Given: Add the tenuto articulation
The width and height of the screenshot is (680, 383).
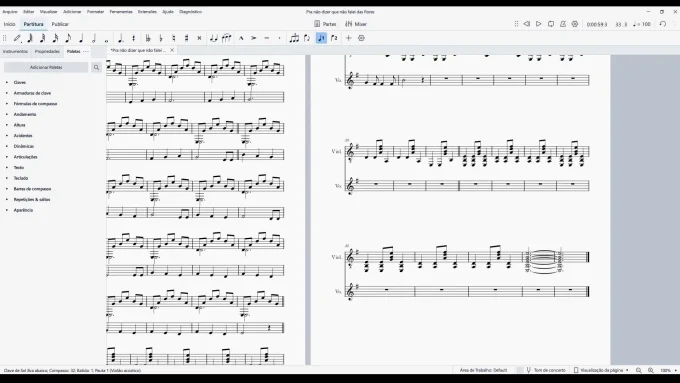Looking at the screenshot, I should pyautogui.click(x=267, y=38).
